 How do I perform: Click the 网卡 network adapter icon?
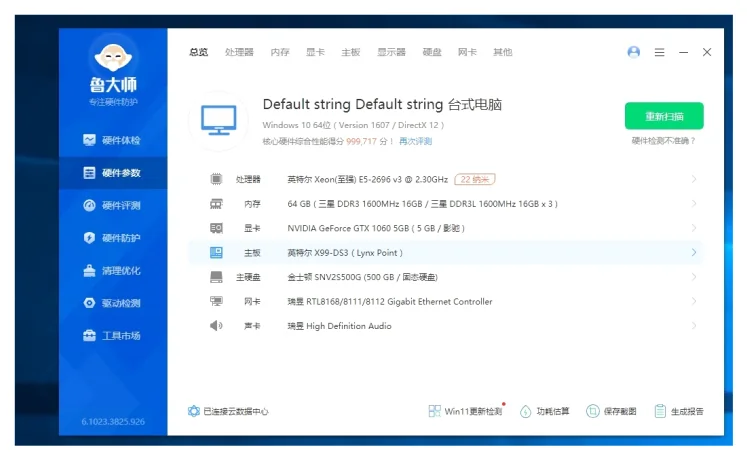pyautogui.click(x=216, y=301)
